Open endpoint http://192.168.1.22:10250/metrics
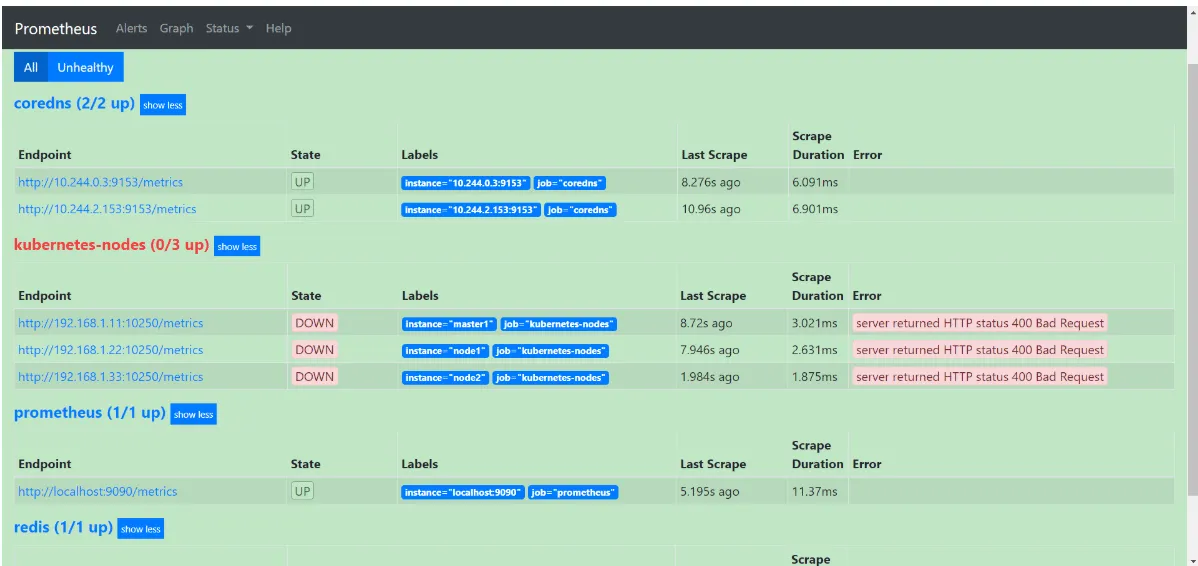The image size is (1198, 566). (x=111, y=350)
